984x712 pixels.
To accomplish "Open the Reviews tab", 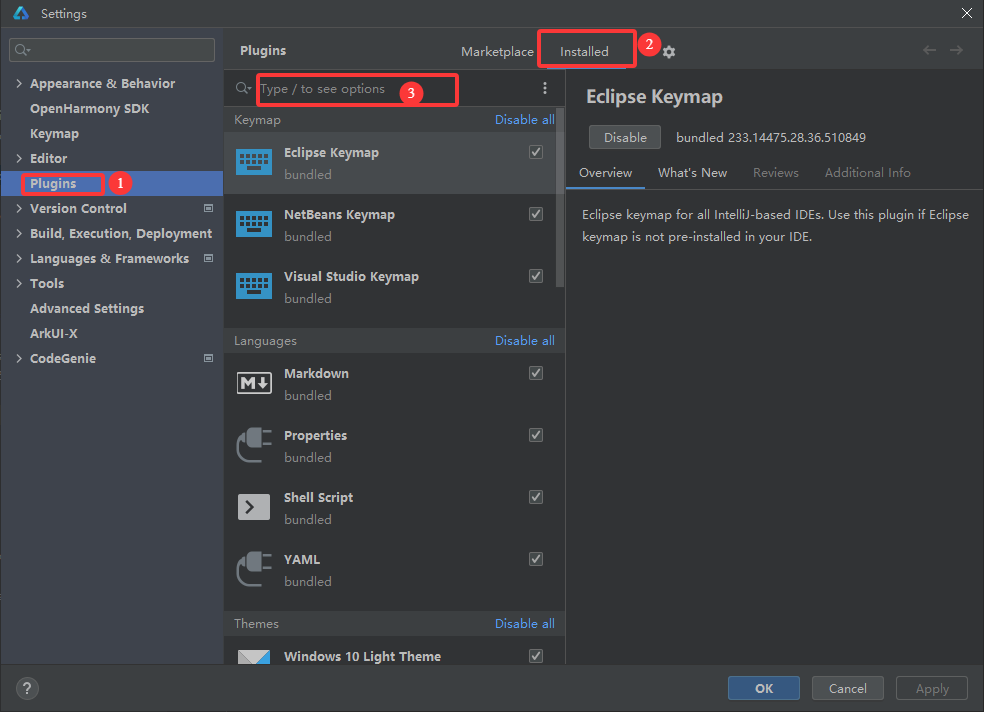I will click(776, 173).
